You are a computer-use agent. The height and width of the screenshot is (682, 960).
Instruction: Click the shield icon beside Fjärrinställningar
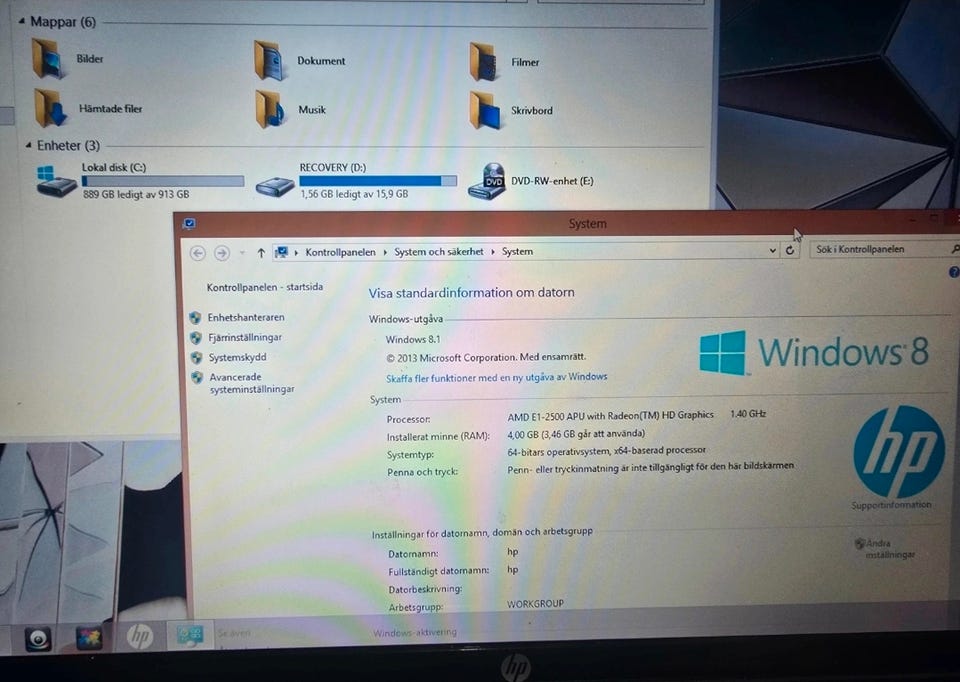pyautogui.click(x=196, y=337)
